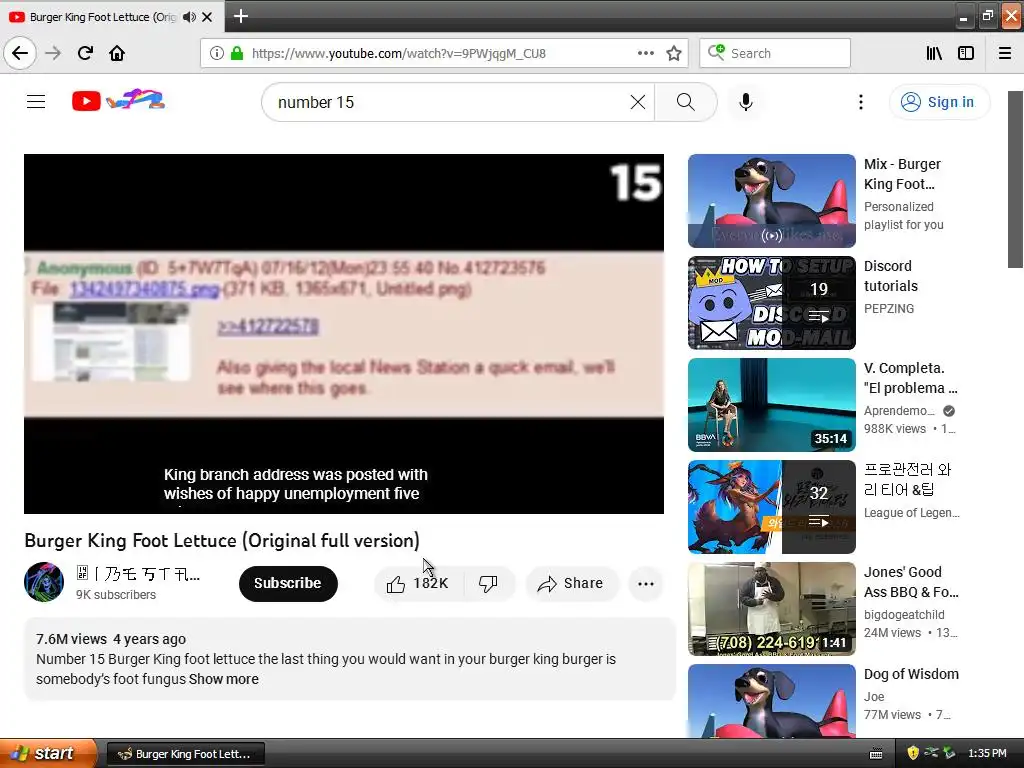The width and height of the screenshot is (1024, 768).
Task: Subscribe to the channel
Action: click(x=288, y=583)
